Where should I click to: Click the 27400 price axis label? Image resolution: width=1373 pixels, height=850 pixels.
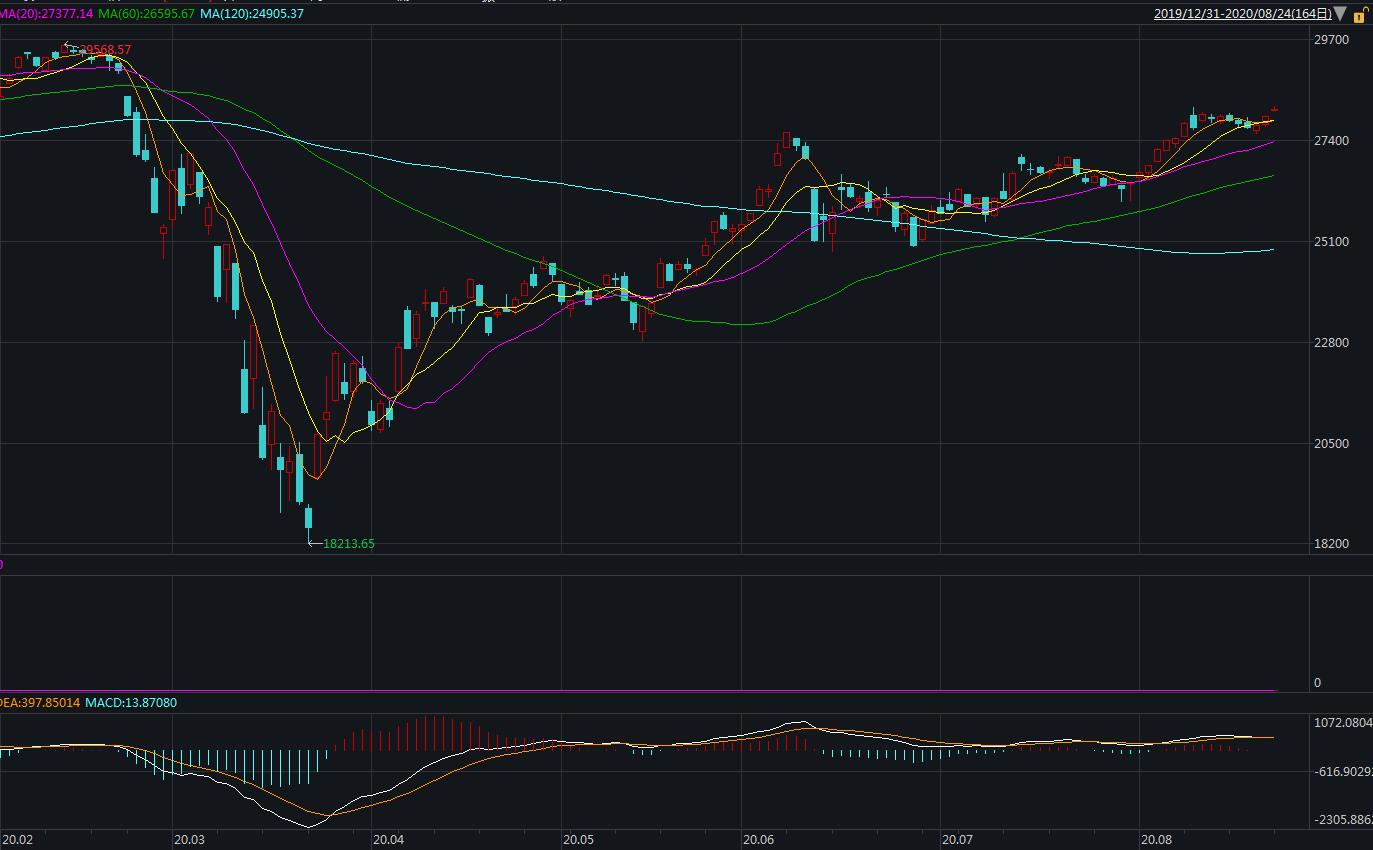coord(1331,141)
